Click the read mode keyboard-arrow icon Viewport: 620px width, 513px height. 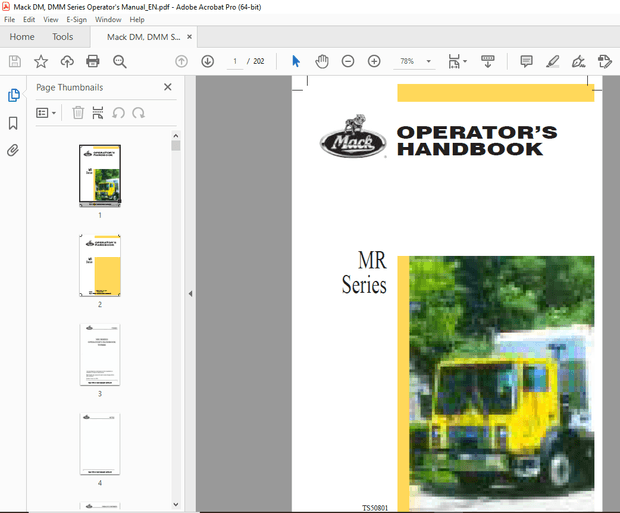coord(488,61)
